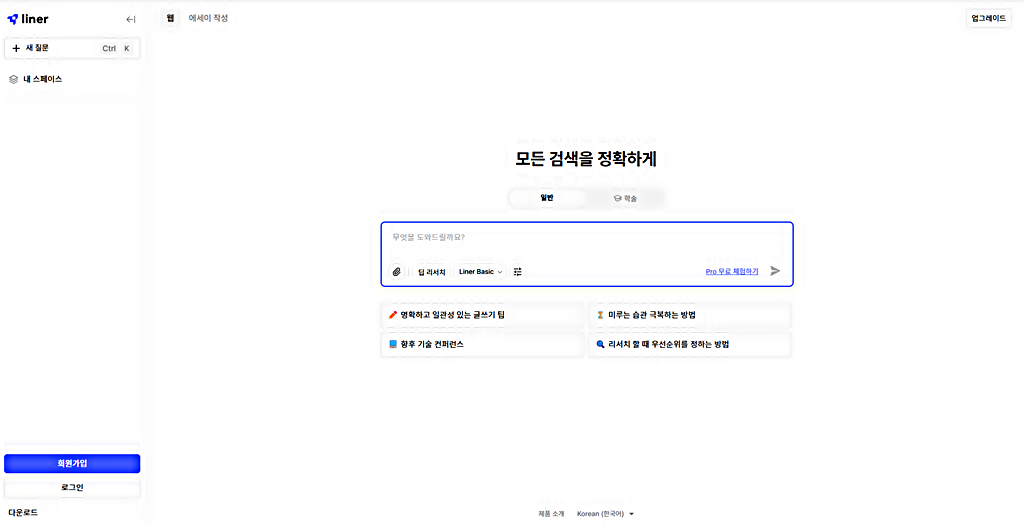Screen dimensions: 1024x525
Task: Switch to the 에세이 작성 tab
Action: point(208,18)
